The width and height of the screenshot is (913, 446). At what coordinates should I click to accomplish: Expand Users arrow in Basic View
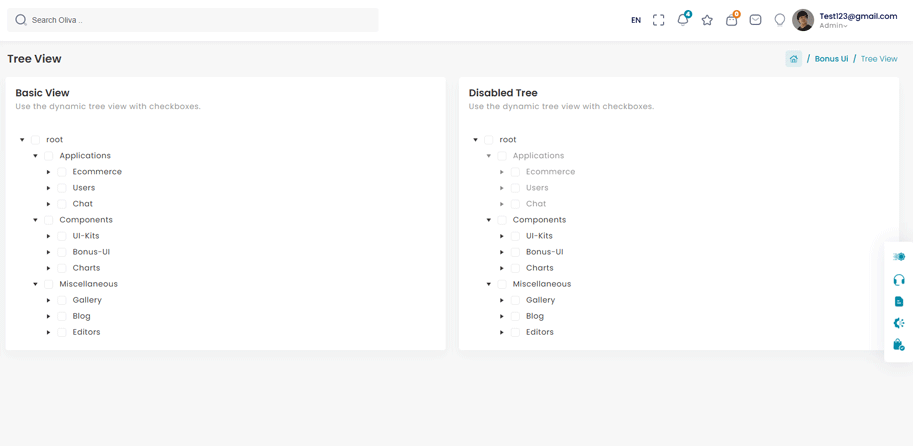tap(49, 188)
